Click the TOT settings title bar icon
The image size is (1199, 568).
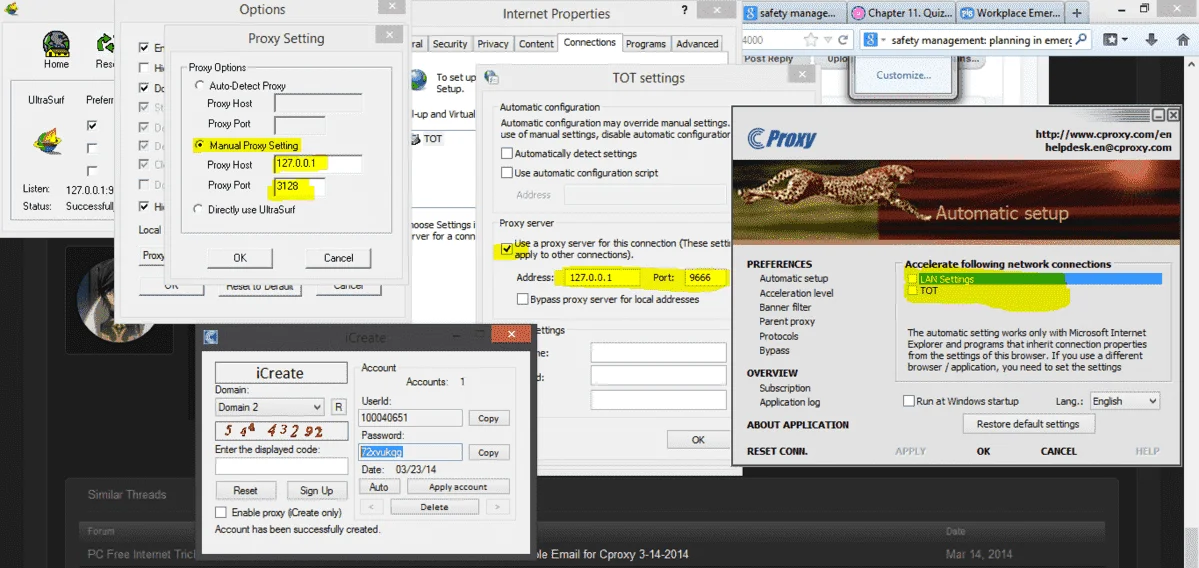[492, 77]
